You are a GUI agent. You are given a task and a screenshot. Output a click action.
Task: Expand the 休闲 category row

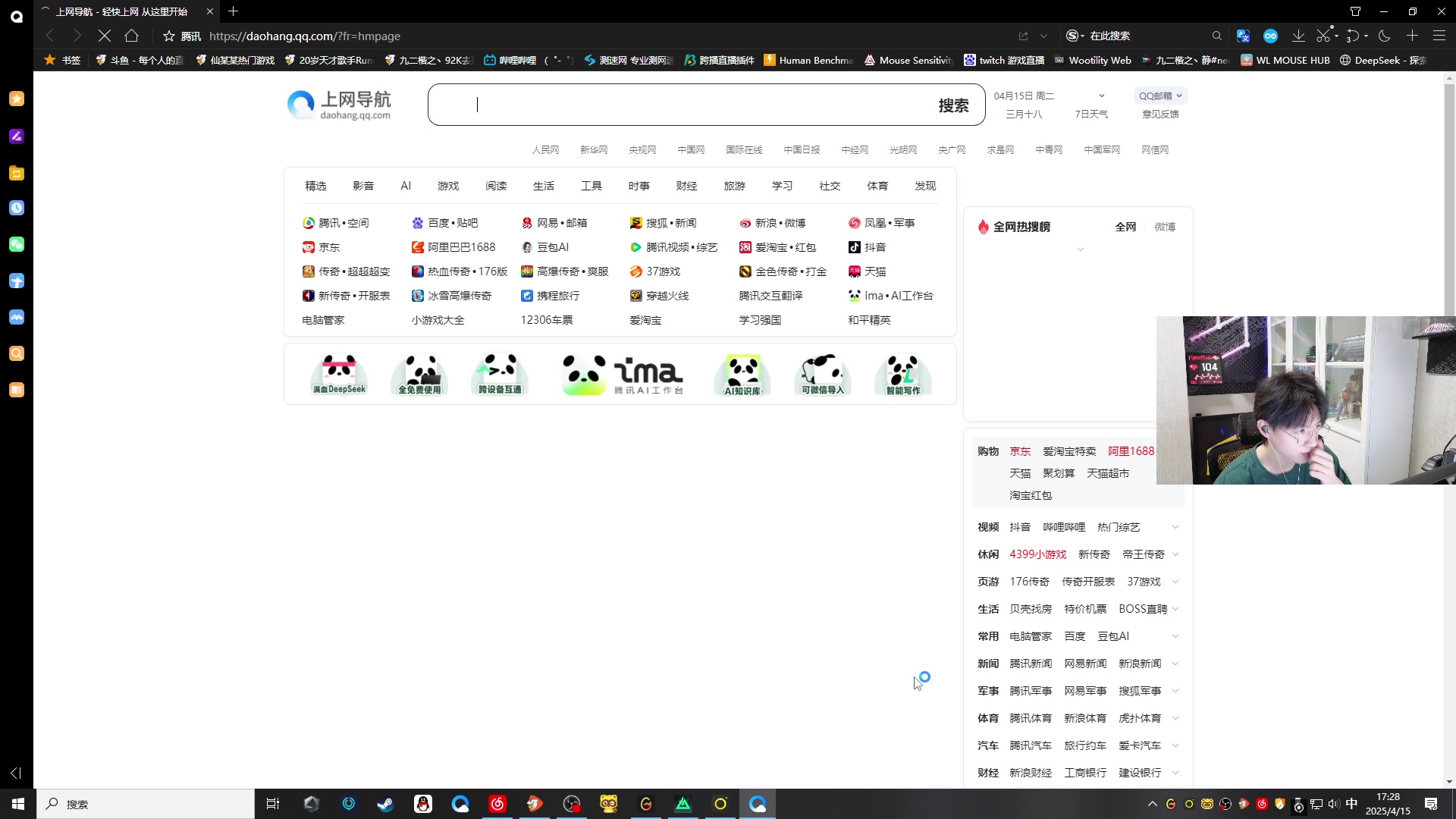coord(1175,554)
